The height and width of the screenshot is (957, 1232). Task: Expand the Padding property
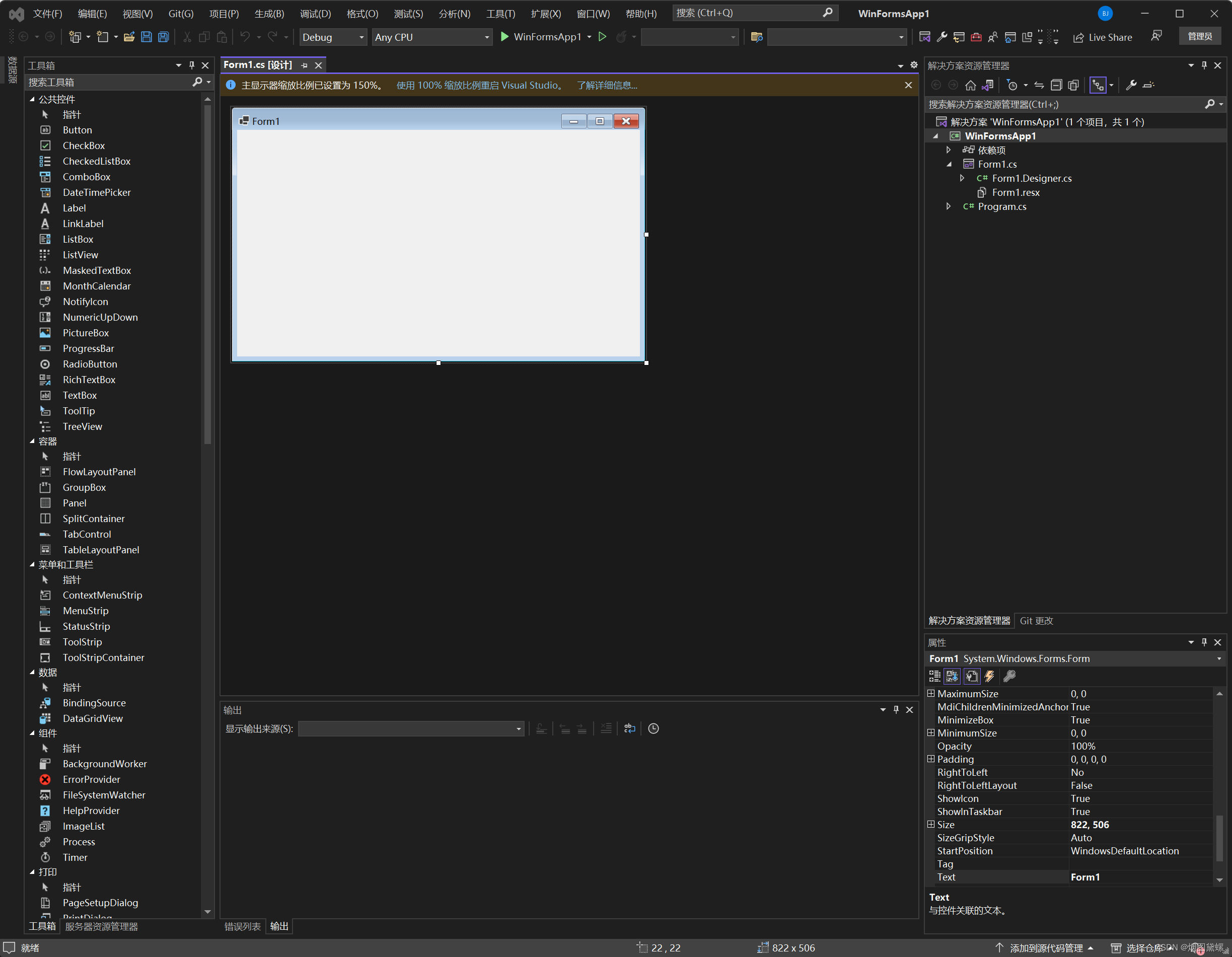[x=931, y=759]
